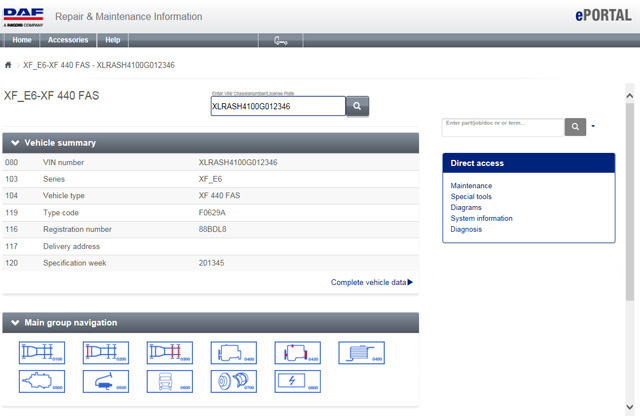This screenshot has height=416, width=640.
Task: Open the 0500 gearbox group icon
Action: tap(41, 381)
